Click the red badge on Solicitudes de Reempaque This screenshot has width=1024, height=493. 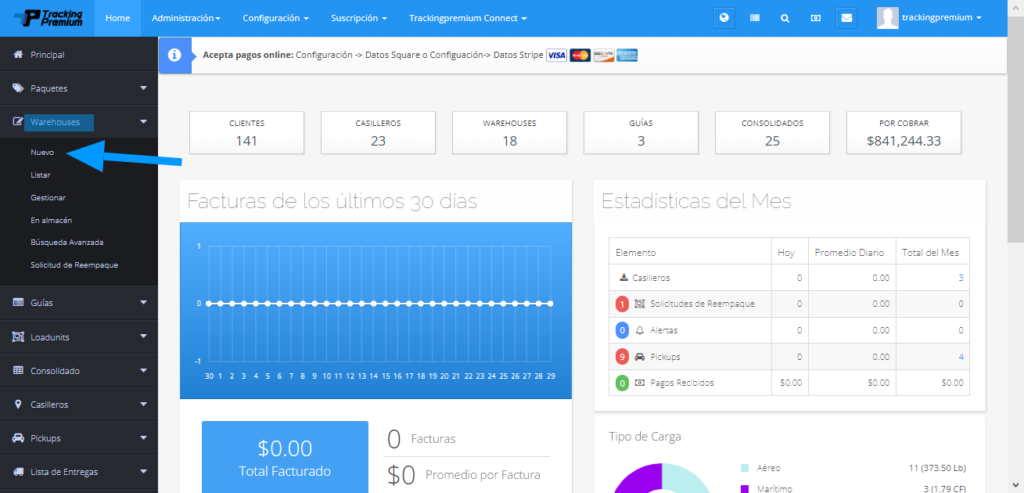tap(622, 304)
